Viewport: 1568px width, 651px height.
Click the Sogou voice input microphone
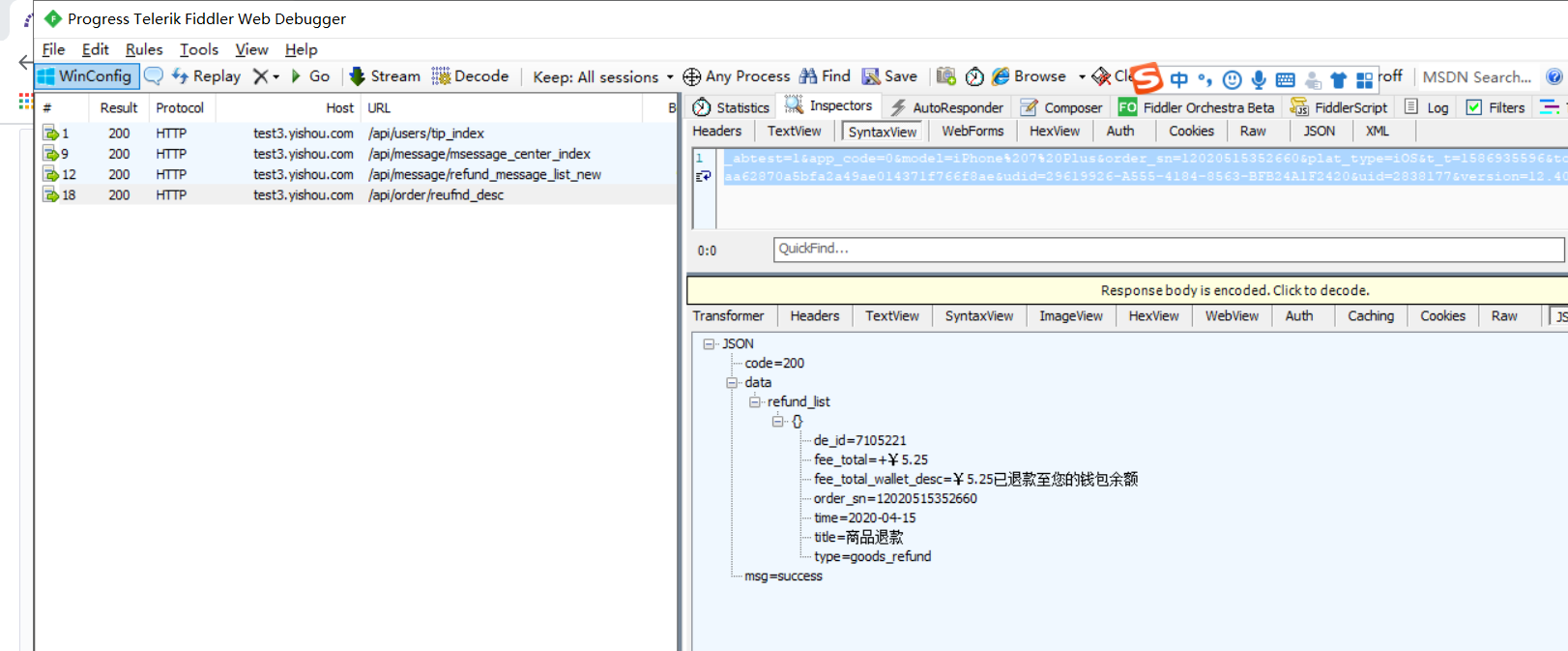[x=1259, y=79]
